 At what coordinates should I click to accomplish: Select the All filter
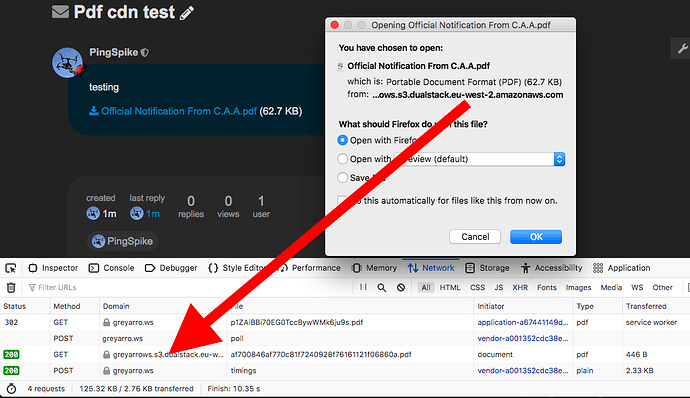click(x=426, y=287)
